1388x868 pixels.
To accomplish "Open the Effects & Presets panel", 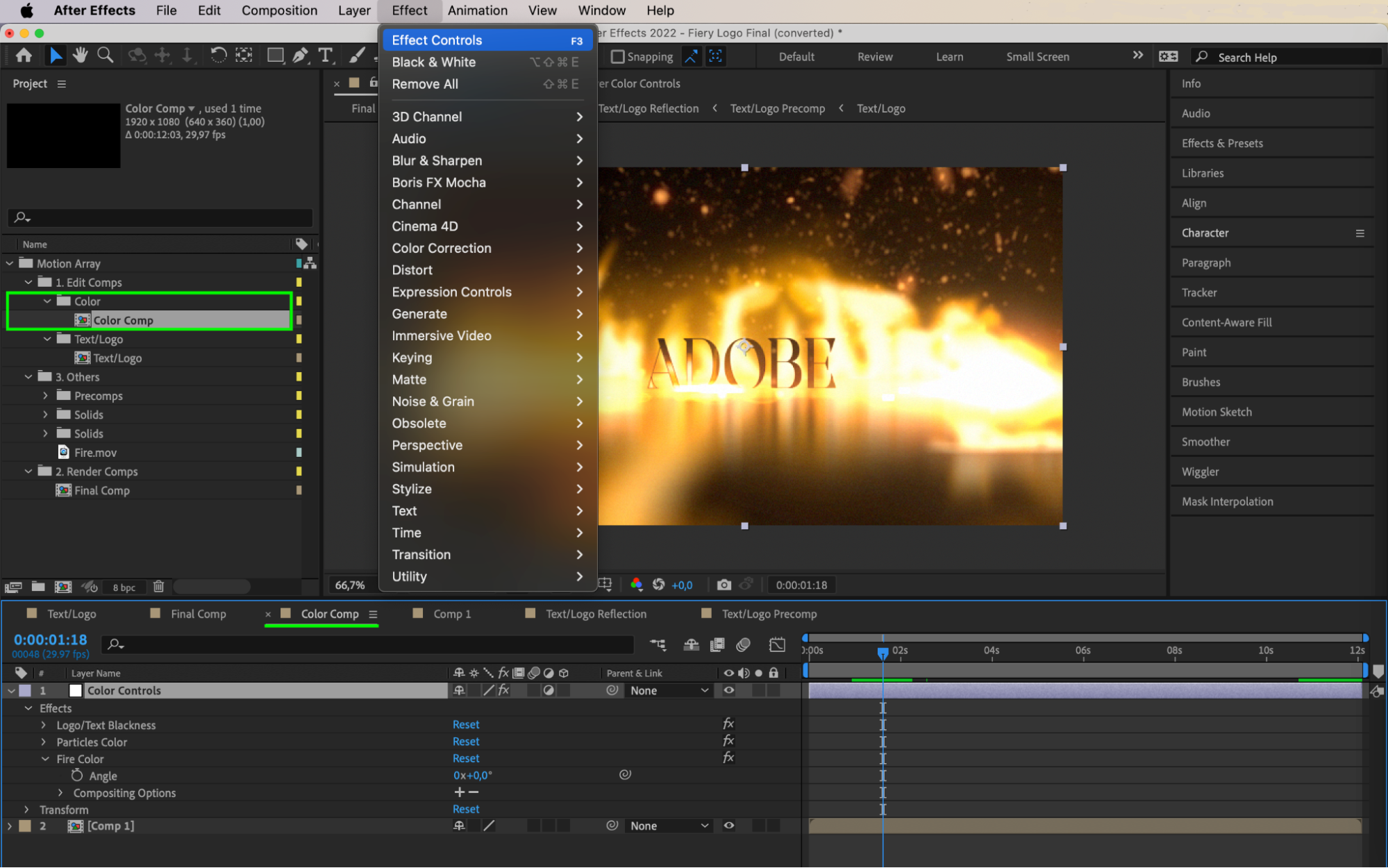I will pyautogui.click(x=1222, y=143).
